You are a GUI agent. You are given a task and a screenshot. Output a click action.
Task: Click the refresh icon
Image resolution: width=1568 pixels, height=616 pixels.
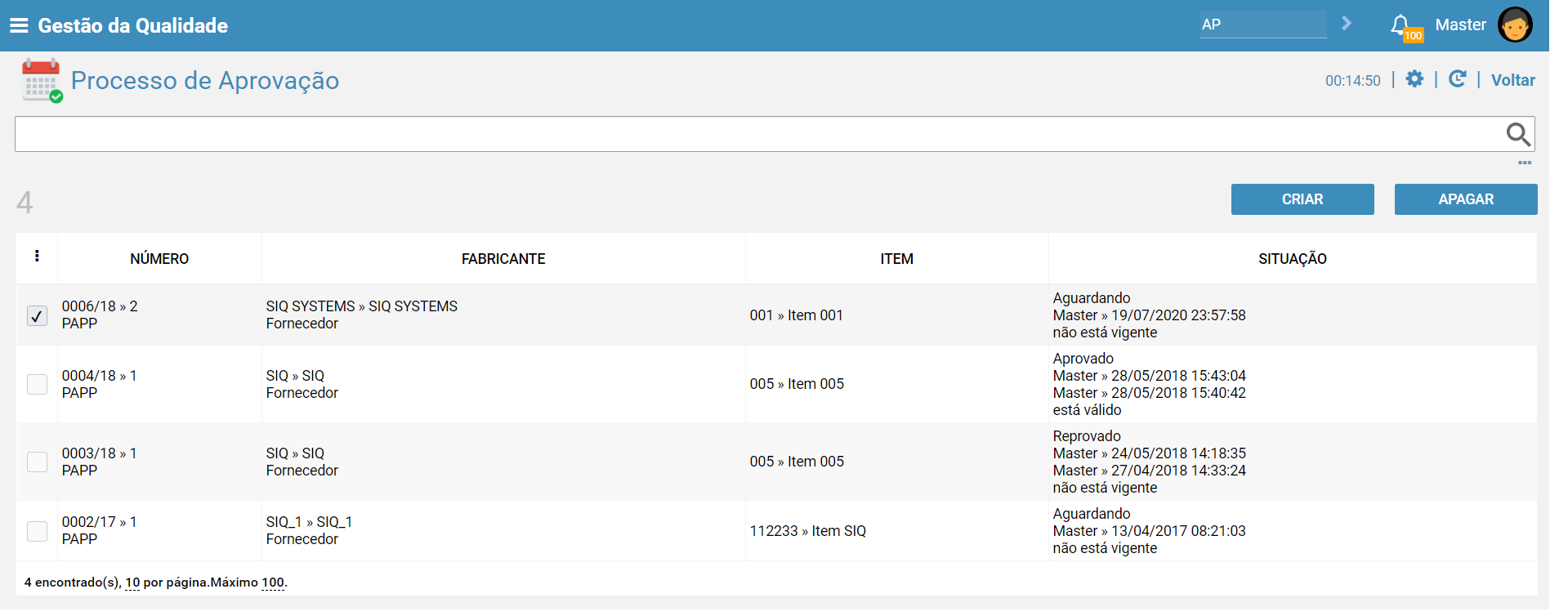point(1457,79)
